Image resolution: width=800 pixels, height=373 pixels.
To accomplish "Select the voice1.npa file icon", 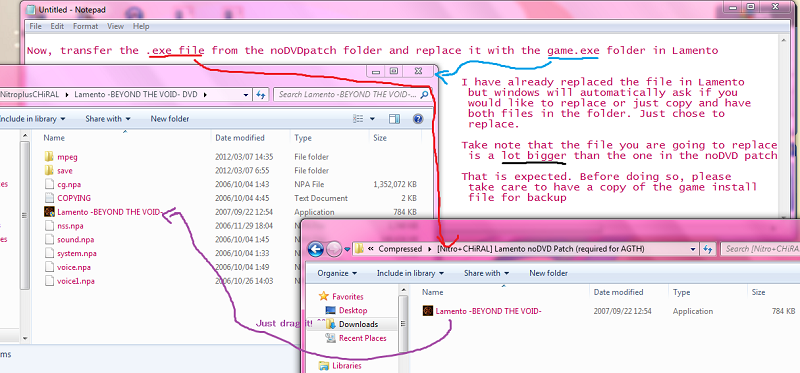I will tap(49, 281).
